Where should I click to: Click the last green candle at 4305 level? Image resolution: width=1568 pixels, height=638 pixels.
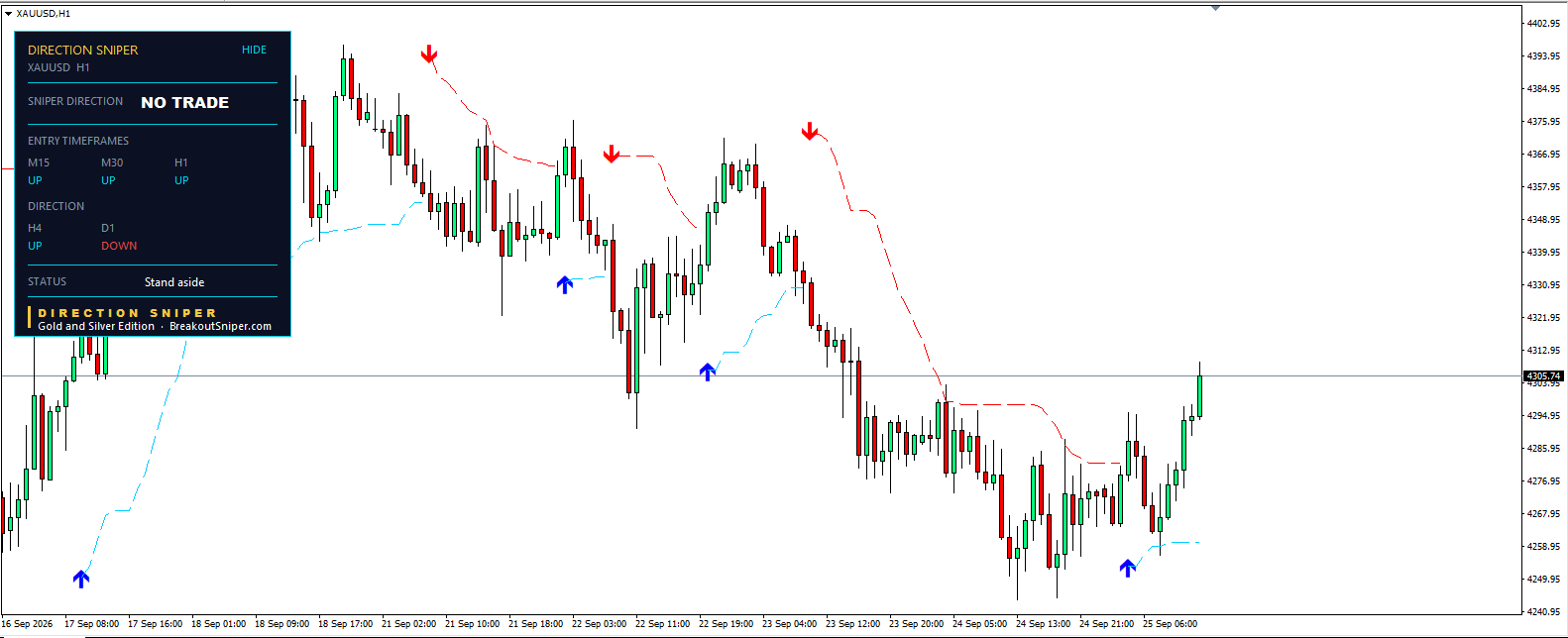point(1199,395)
